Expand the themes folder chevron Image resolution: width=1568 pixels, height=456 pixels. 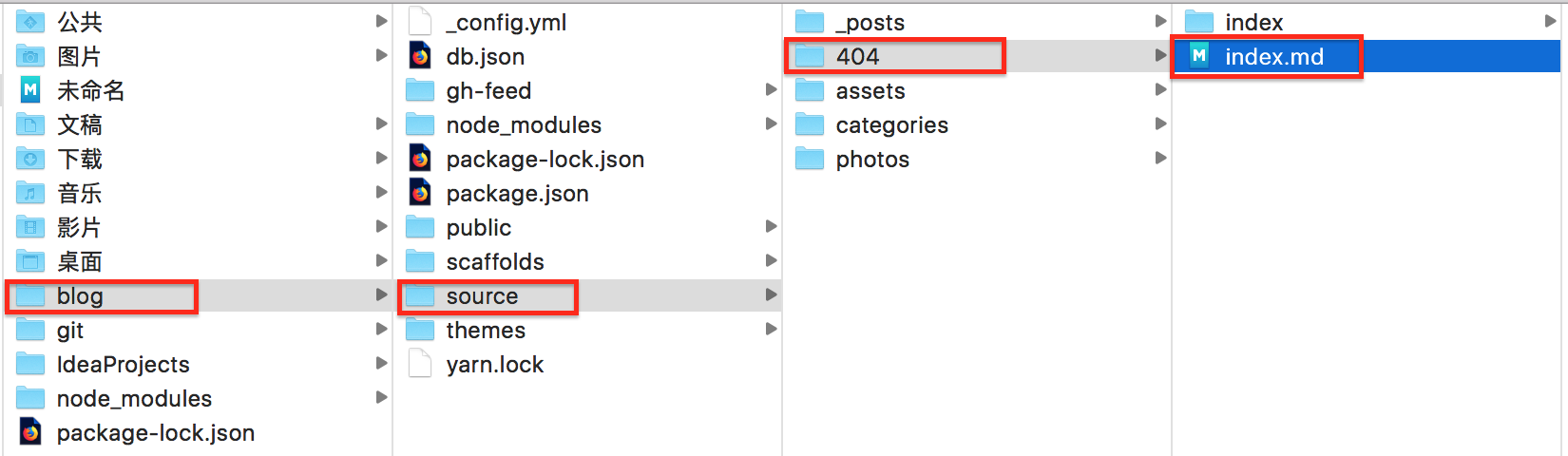point(771,330)
